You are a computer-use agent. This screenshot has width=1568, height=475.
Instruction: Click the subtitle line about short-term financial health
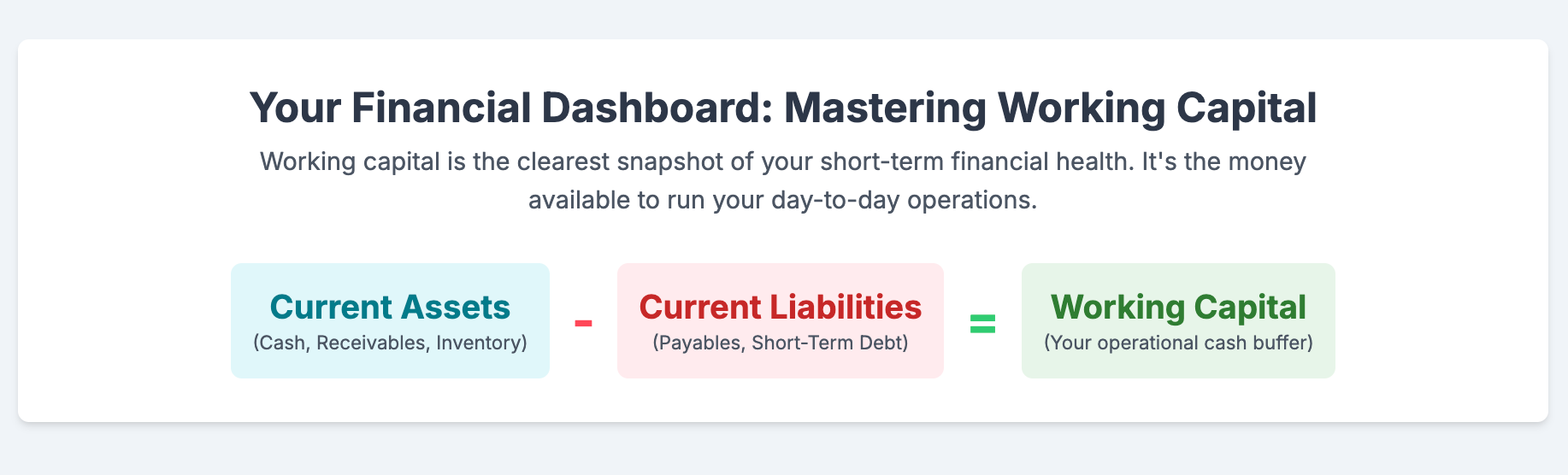click(x=783, y=161)
